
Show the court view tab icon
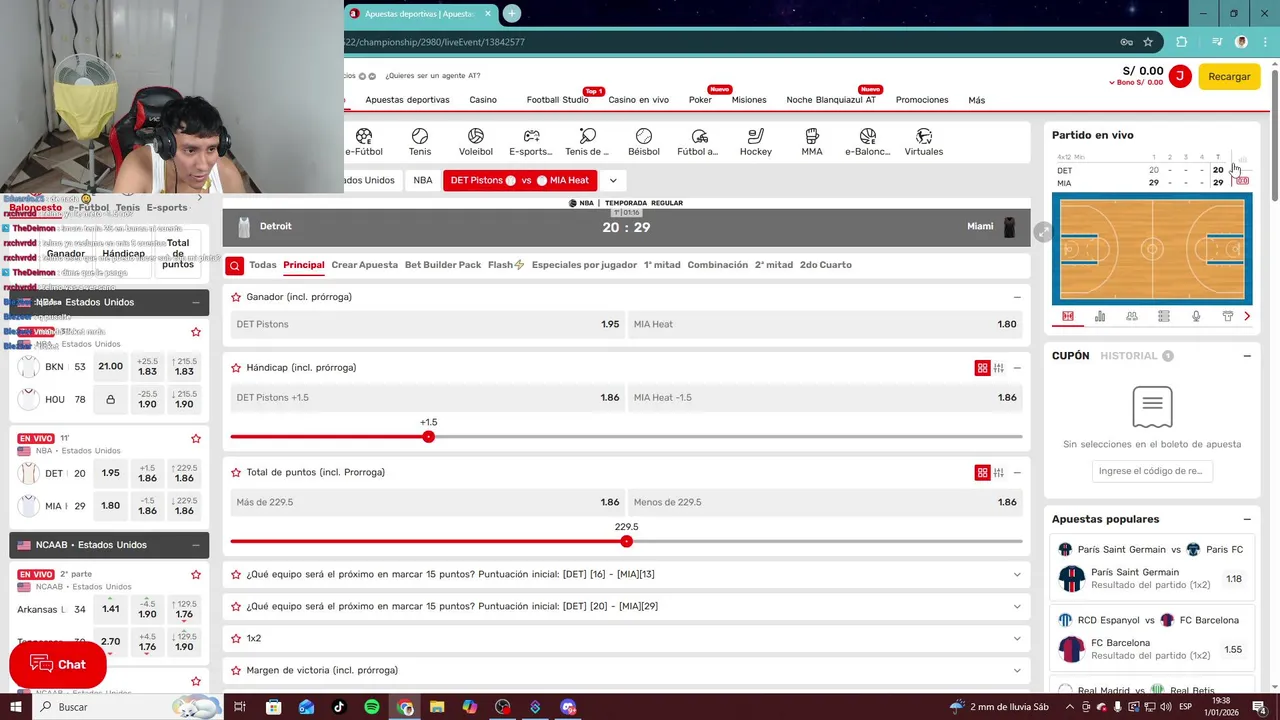coord(1068,316)
